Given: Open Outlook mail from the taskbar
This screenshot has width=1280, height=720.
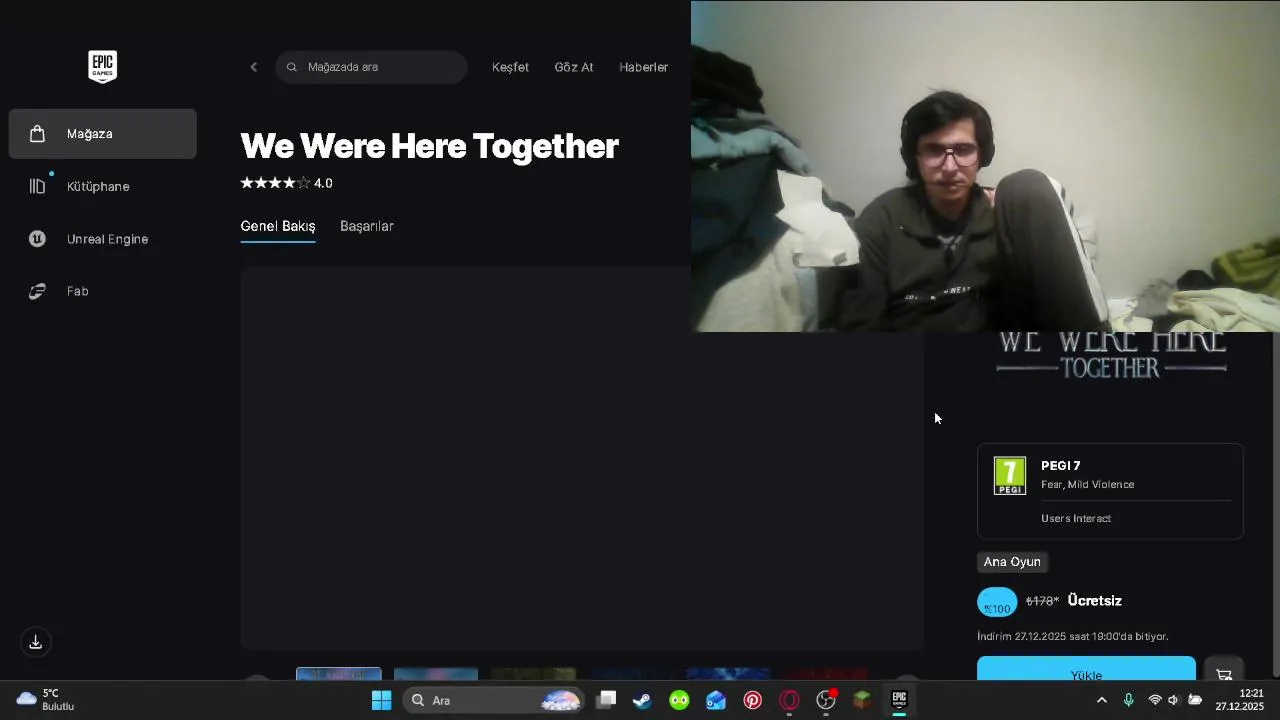Looking at the screenshot, I should pos(716,700).
